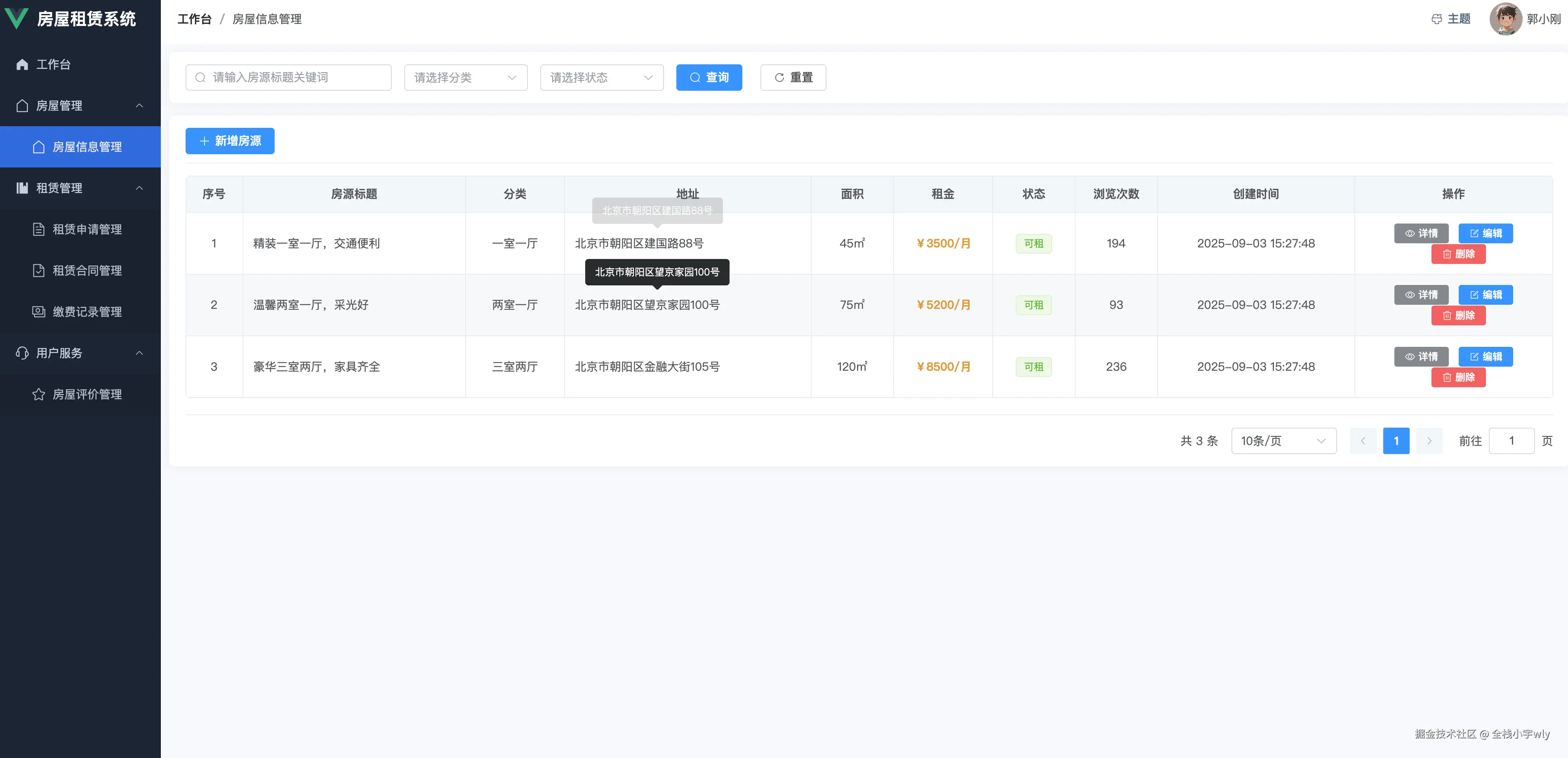
Task: Click the 主题 theme icon in header
Action: [1436, 19]
